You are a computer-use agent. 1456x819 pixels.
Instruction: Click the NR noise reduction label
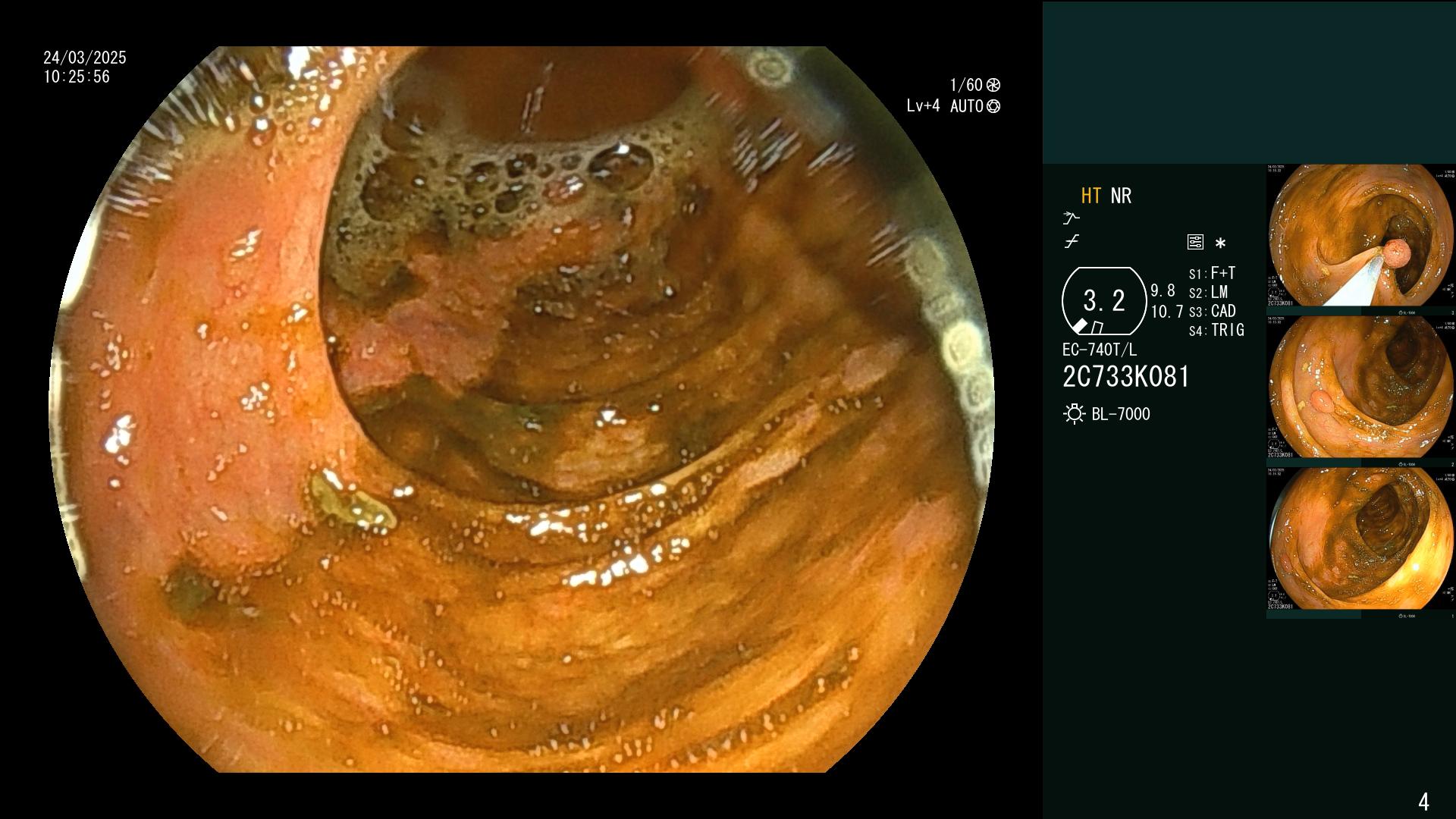1121,196
